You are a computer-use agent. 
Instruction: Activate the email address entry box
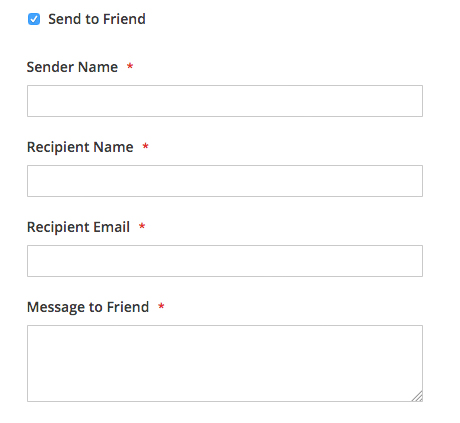pyautogui.click(x=225, y=261)
